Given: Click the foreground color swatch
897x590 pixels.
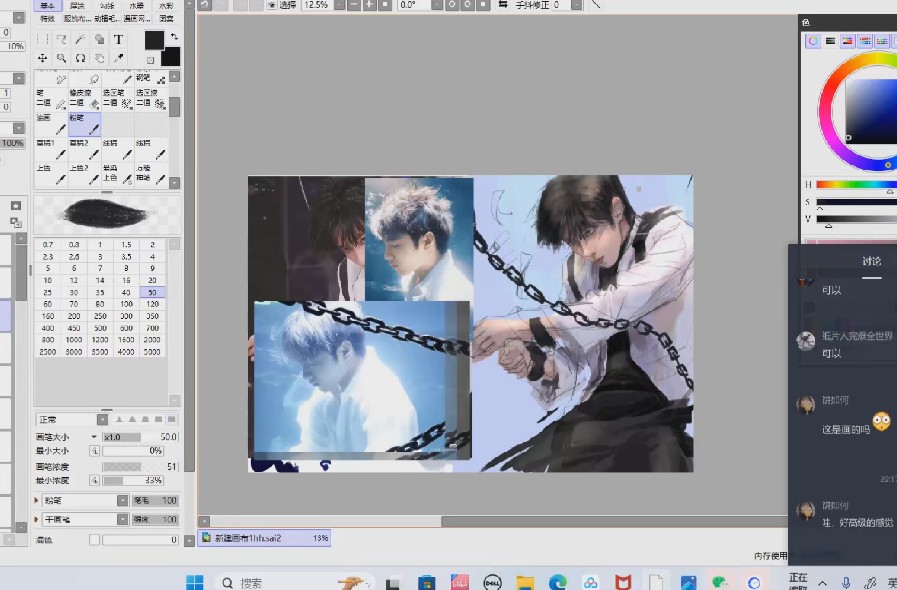Looking at the screenshot, I should (153, 40).
